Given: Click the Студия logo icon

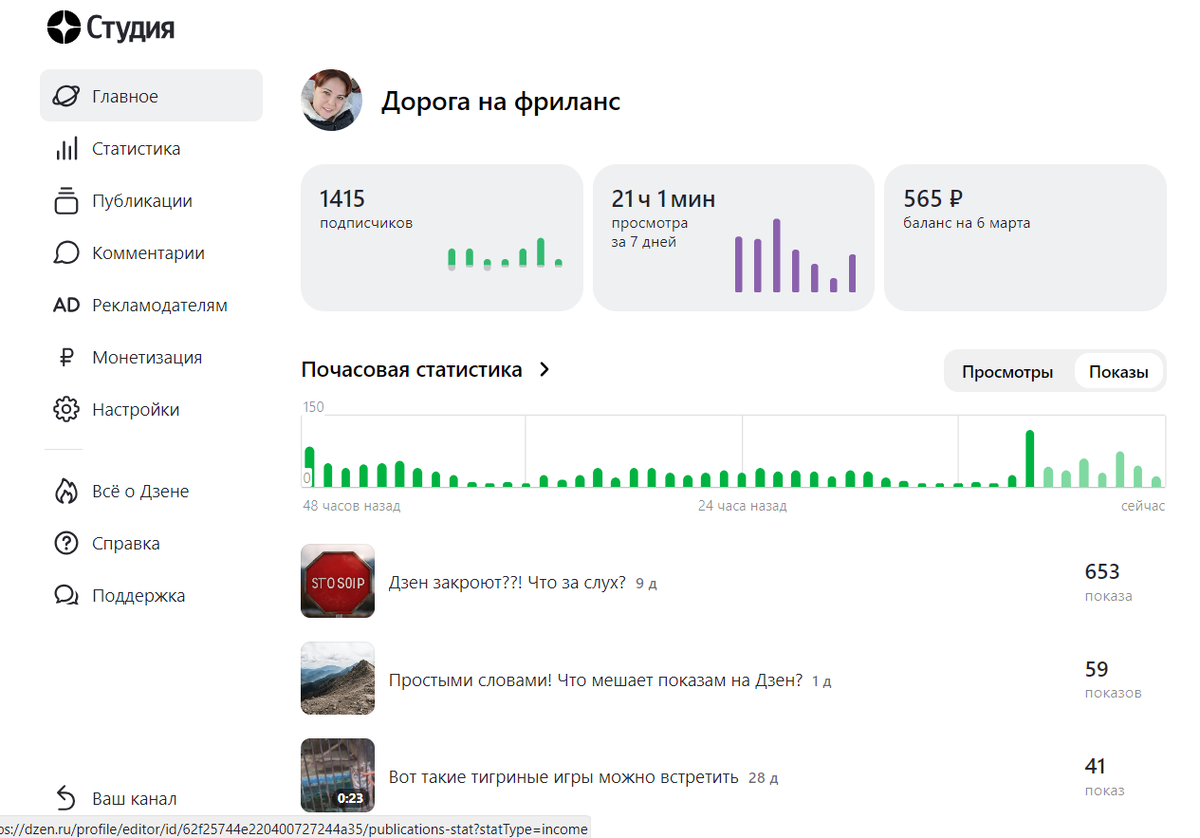Looking at the screenshot, I should (x=63, y=27).
